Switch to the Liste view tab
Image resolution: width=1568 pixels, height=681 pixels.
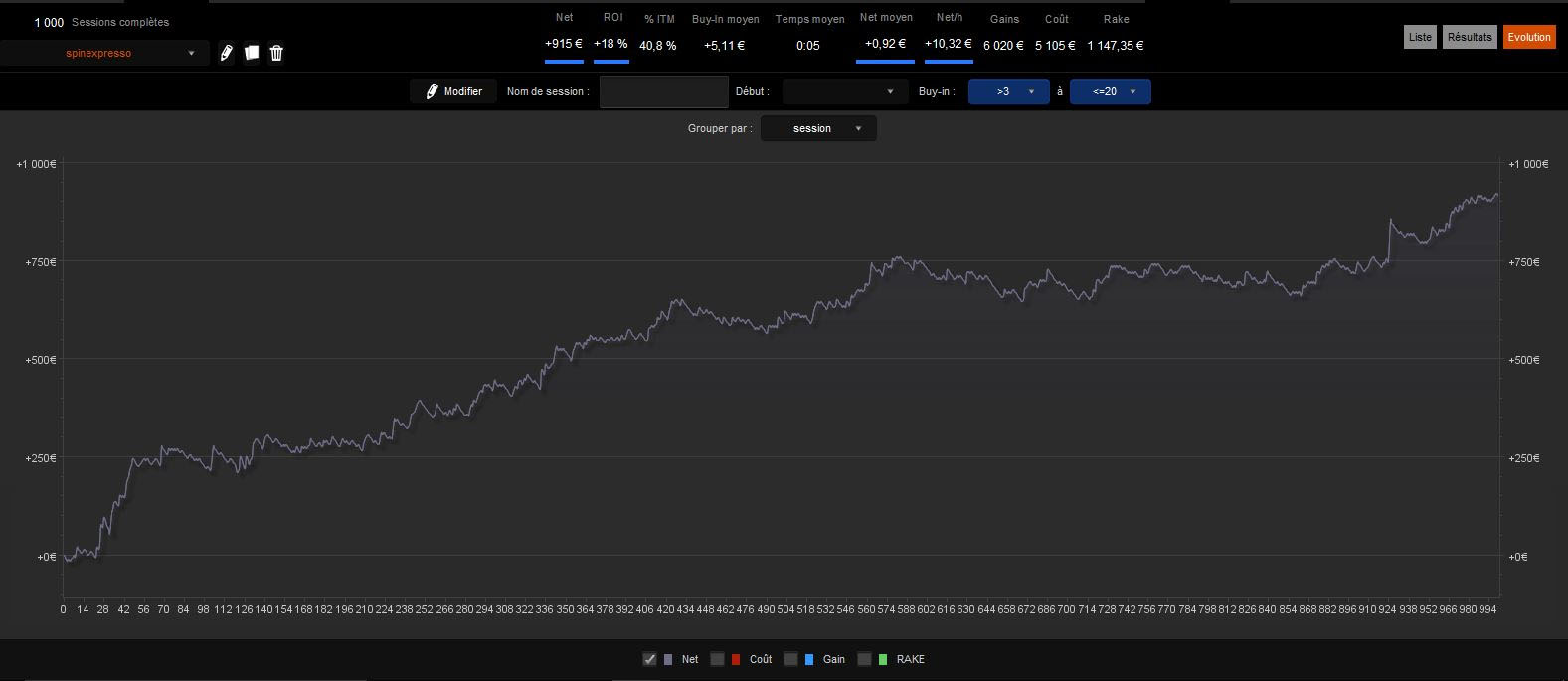tap(1420, 37)
